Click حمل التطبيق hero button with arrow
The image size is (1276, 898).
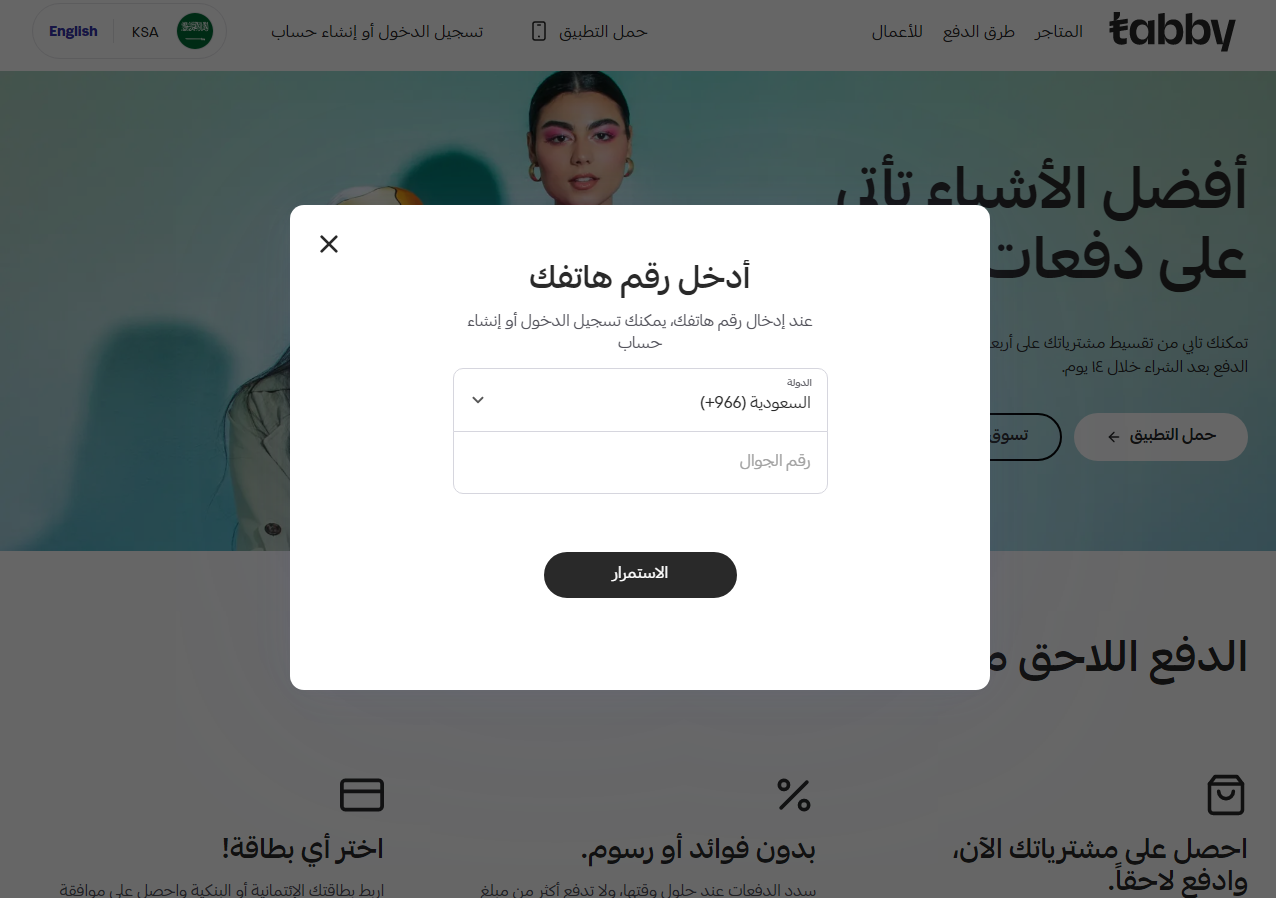1161,436
